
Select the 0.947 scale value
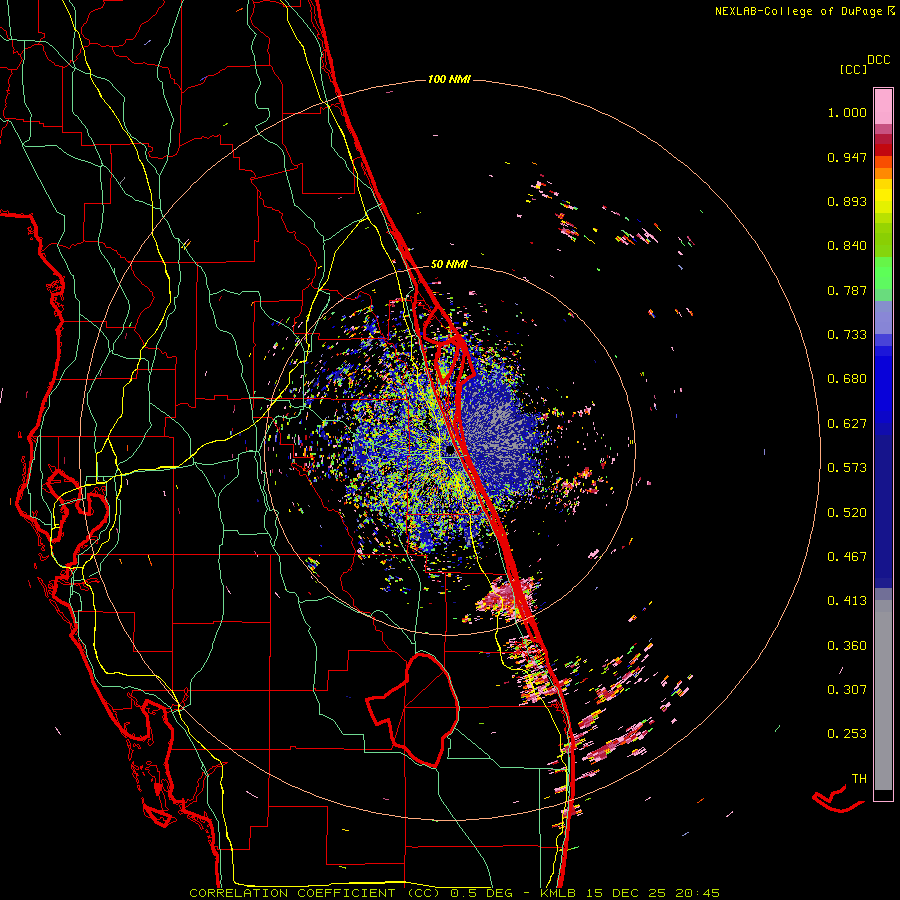click(x=847, y=157)
